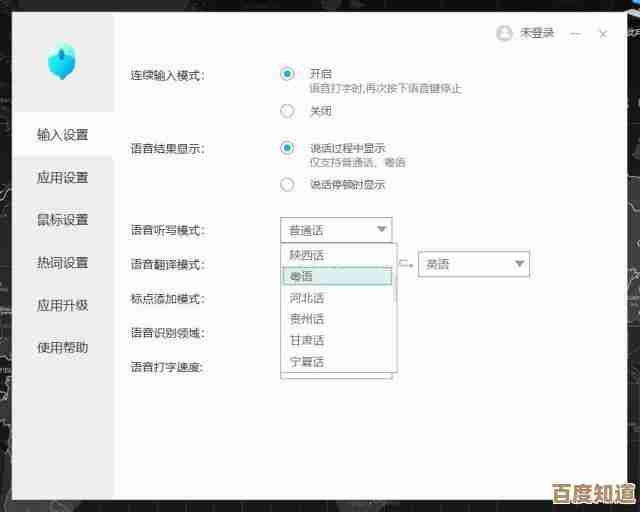
Task: Open the 鼠标设置 sidebar tab
Action: (x=62, y=220)
